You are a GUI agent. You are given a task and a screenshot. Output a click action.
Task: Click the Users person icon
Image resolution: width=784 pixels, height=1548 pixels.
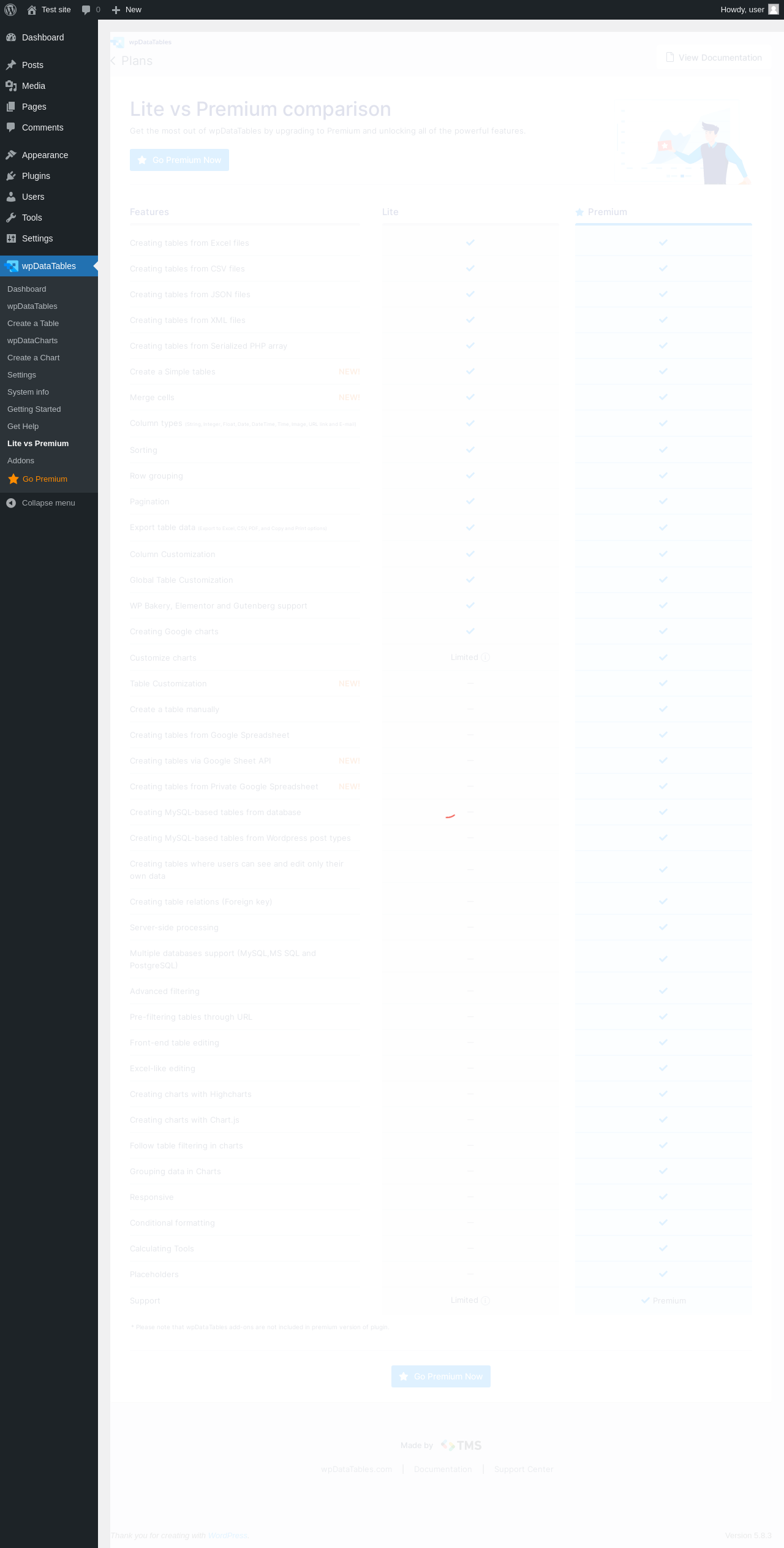11,197
